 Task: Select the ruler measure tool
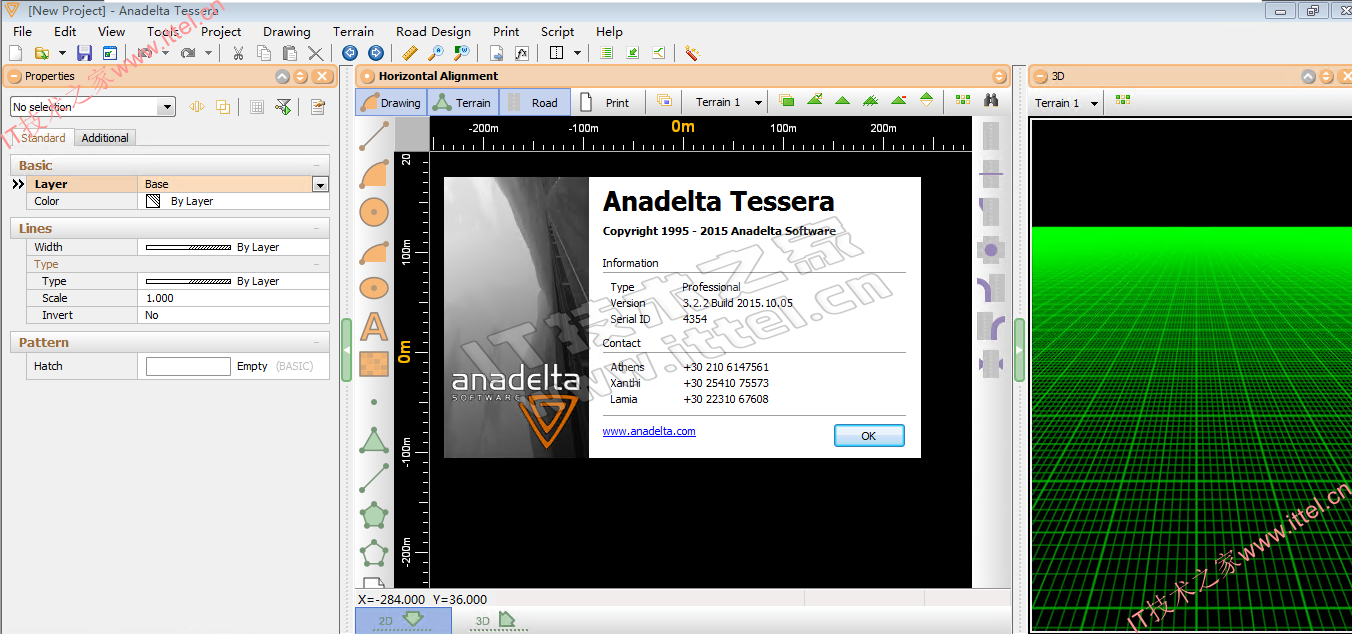click(409, 53)
